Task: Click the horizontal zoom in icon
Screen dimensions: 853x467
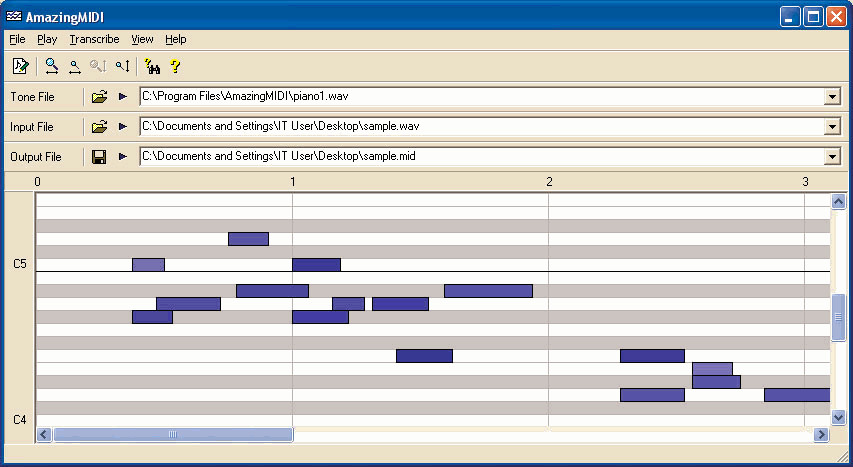Action: click(x=52, y=66)
